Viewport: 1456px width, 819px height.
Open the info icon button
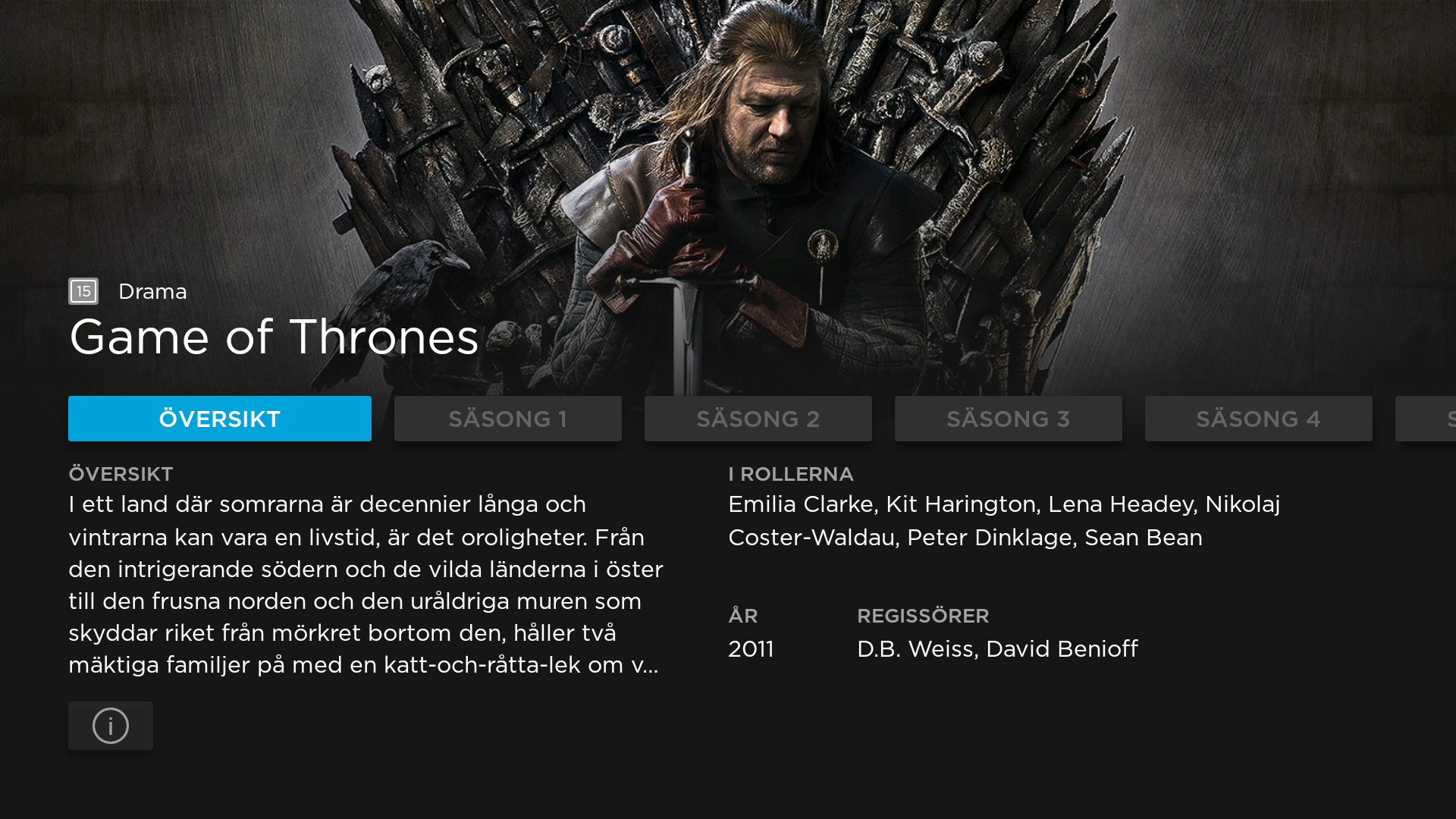point(111,726)
